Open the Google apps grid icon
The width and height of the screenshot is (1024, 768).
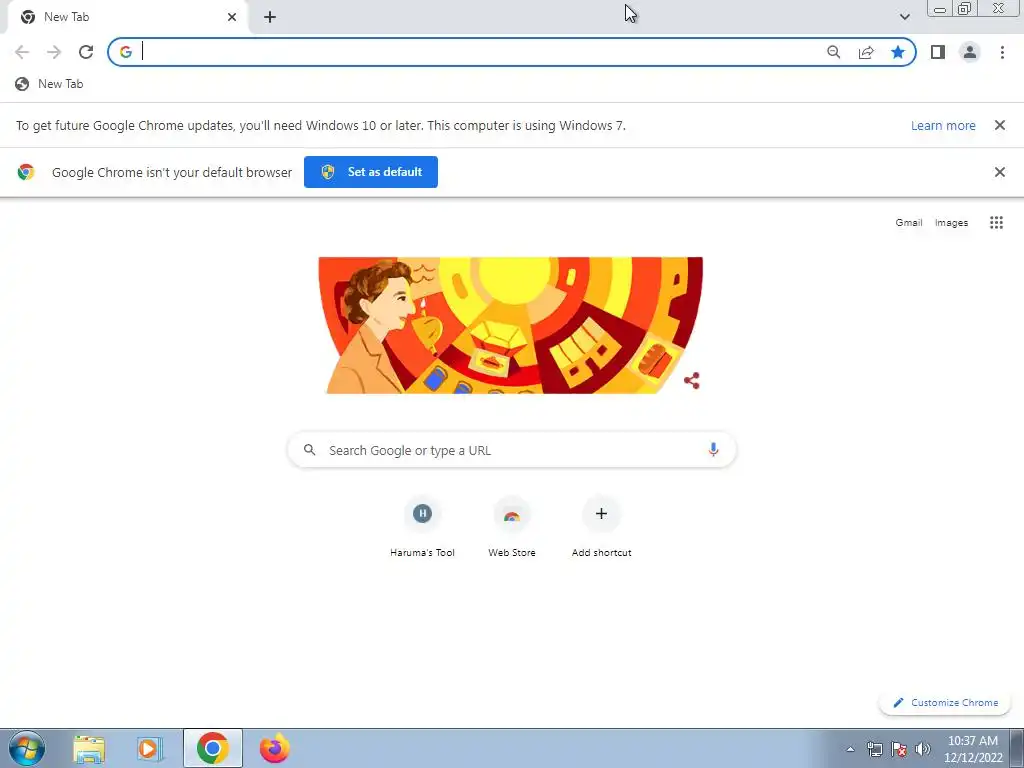pos(996,223)
